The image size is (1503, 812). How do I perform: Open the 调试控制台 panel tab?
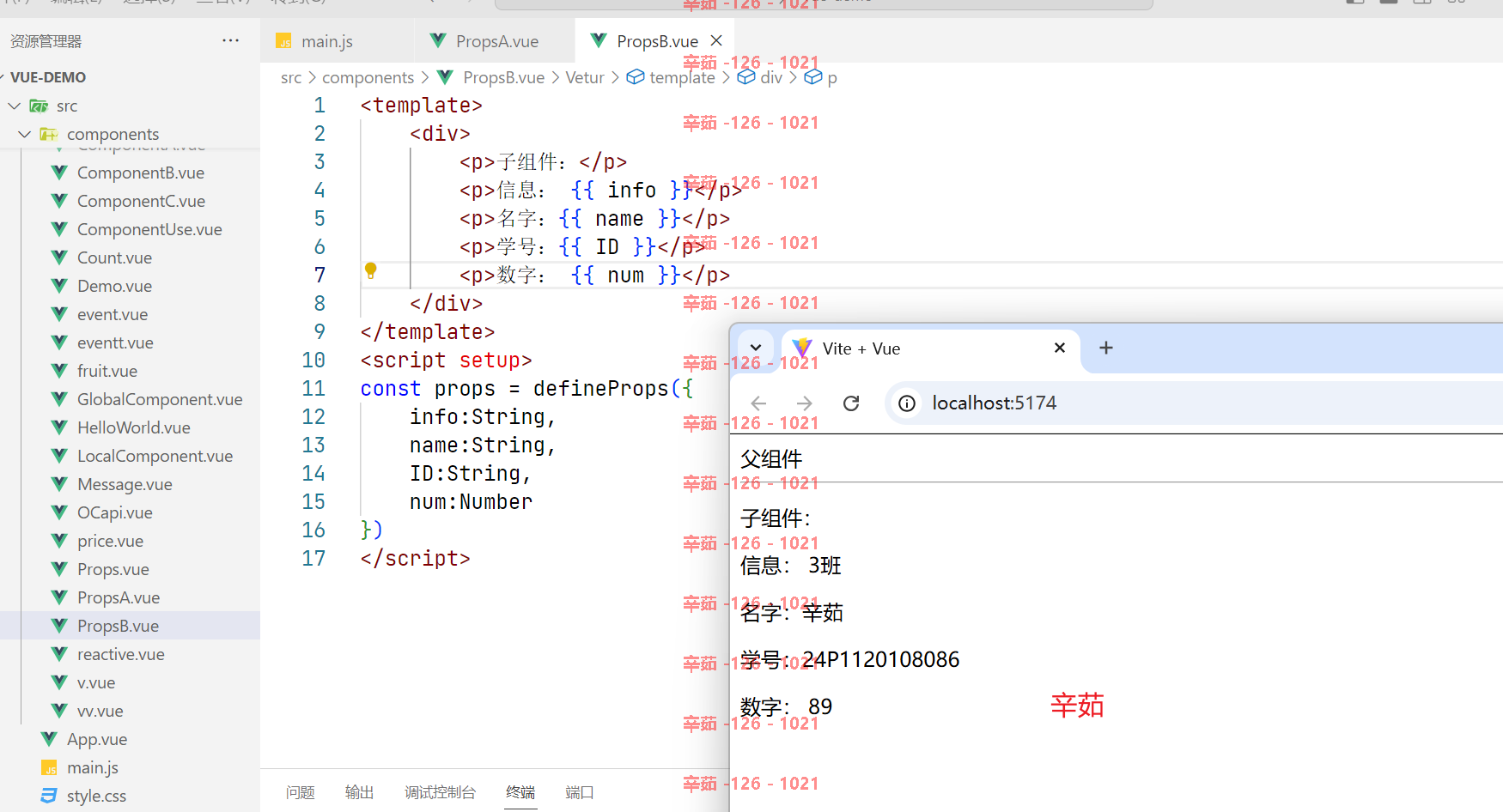(440, 792)
